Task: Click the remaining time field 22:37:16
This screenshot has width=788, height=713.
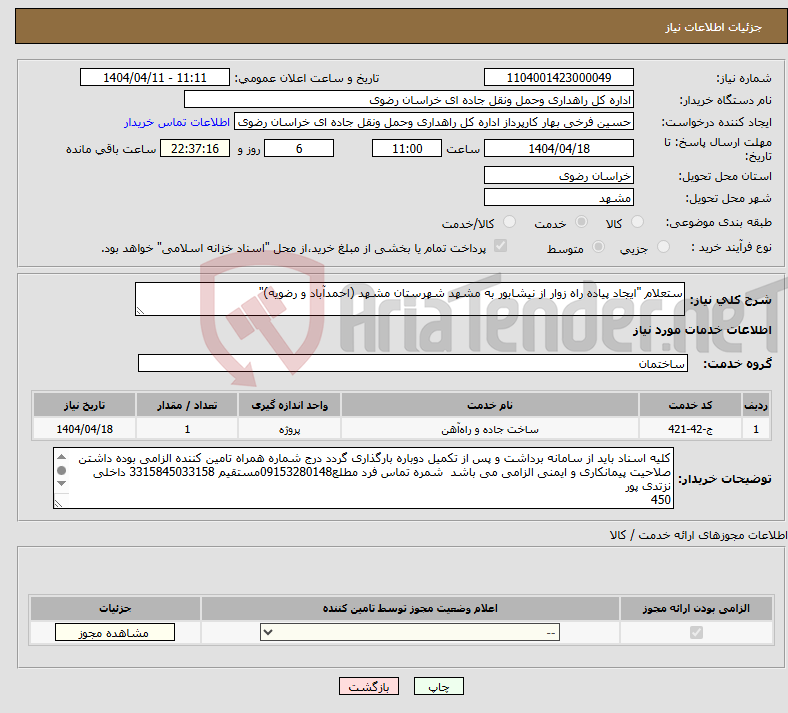Action: point(195,148)
